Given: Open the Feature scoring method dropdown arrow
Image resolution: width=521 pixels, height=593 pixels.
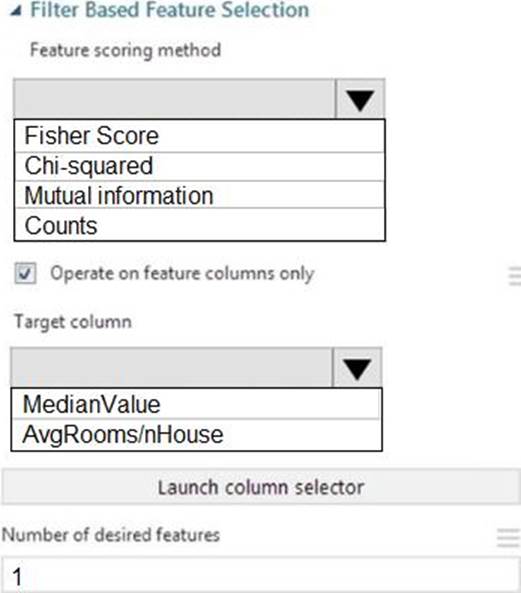Looking at the screenshot, I should coord(360,99).
